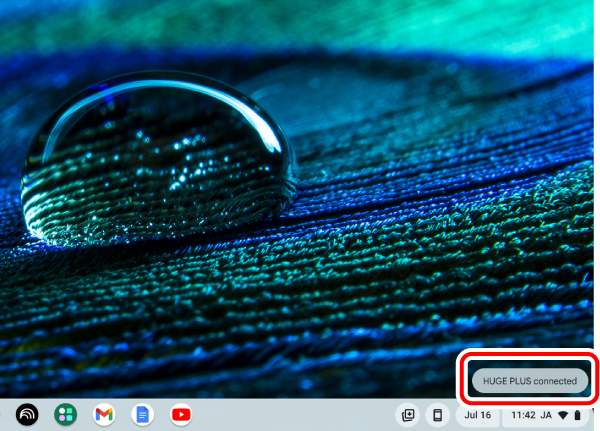Open Google Docs from the shelf

[x=142, y=414]
